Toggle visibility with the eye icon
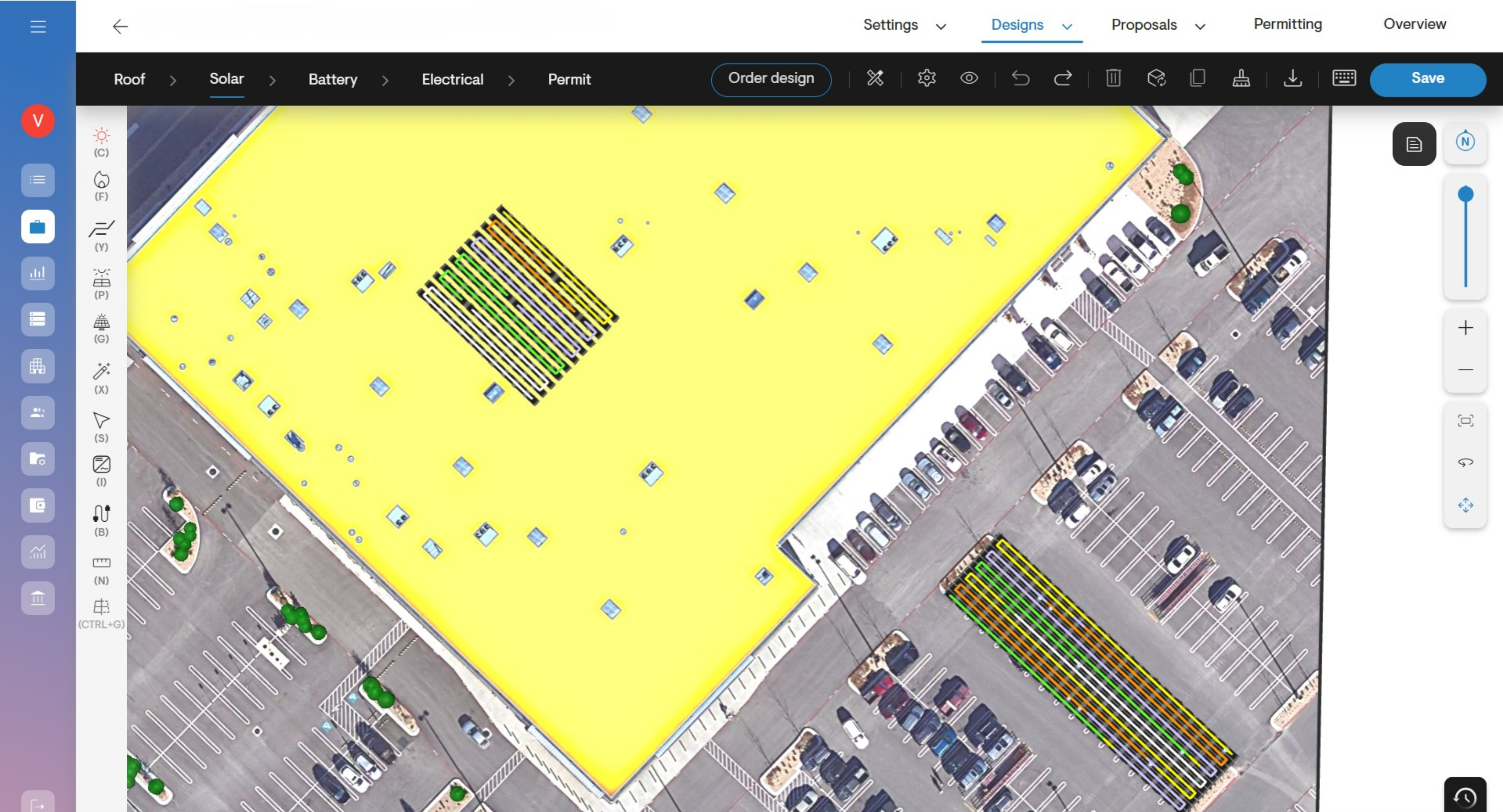Viewport: 1503px width, 812px height. point(969,78)
